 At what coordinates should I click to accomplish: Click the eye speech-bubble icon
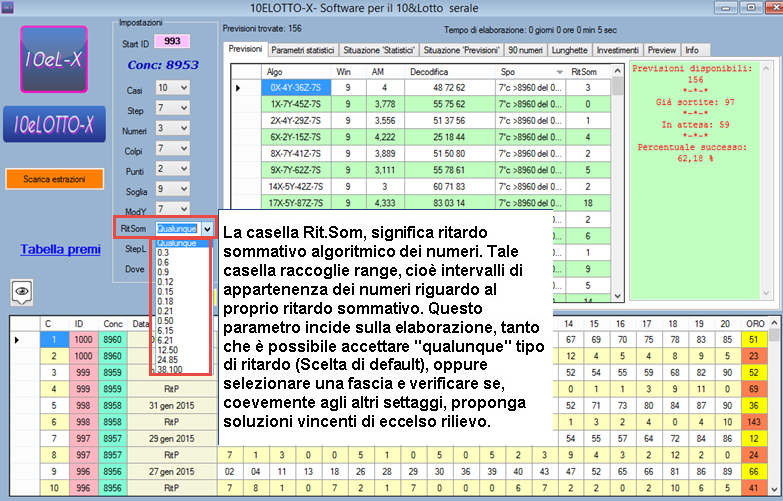tap(22, 292)
